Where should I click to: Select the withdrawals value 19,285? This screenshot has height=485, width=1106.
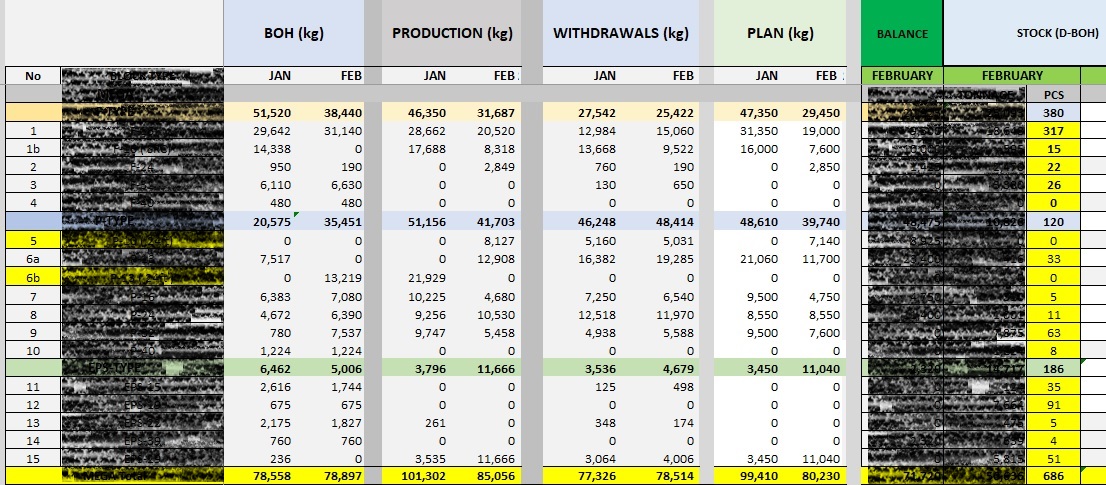[x=673, y=259]
